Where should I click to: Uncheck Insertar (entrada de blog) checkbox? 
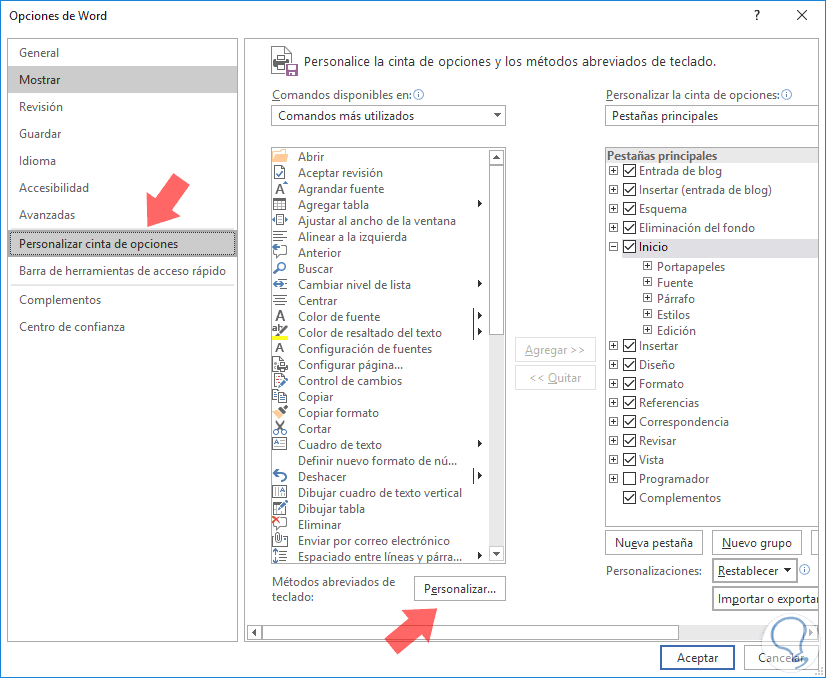pos(630,190)
